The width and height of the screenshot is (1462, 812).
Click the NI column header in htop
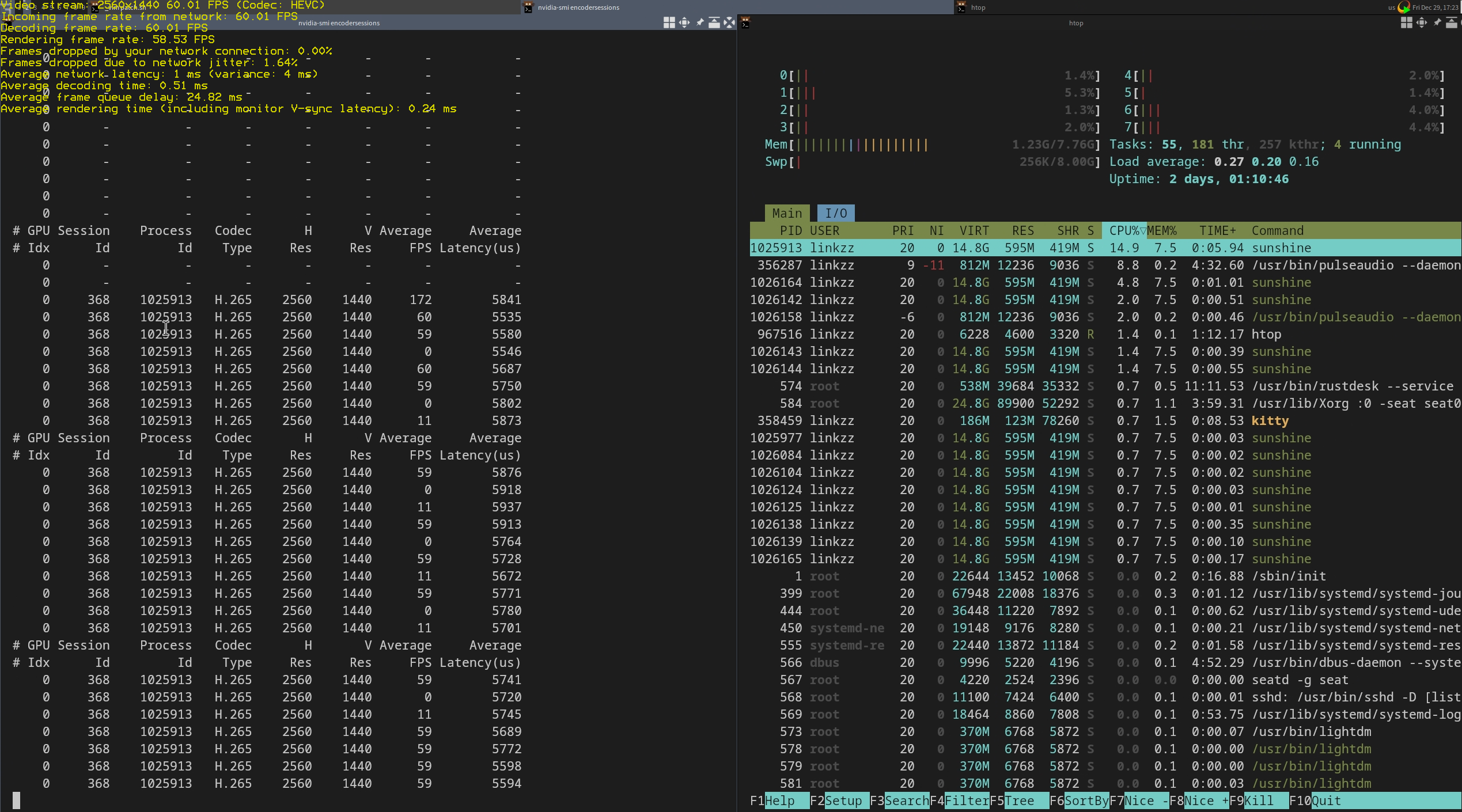[x=937, y=230]
